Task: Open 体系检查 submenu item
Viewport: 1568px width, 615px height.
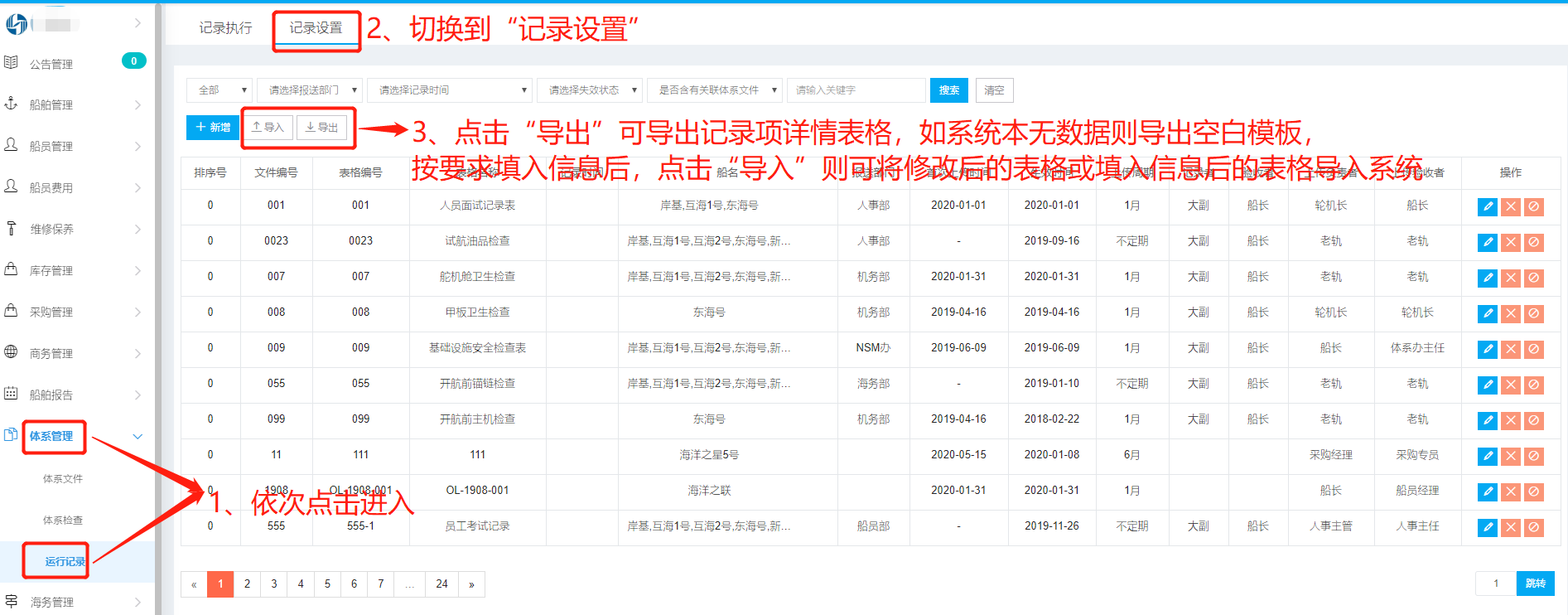Action: (63, 520)
